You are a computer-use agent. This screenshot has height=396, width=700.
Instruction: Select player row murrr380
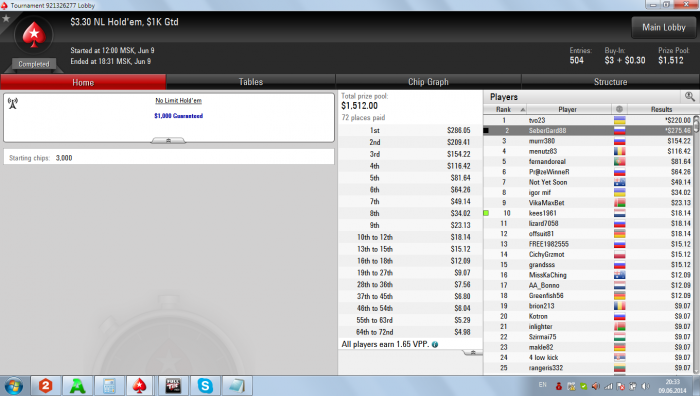tap(588, 141)
